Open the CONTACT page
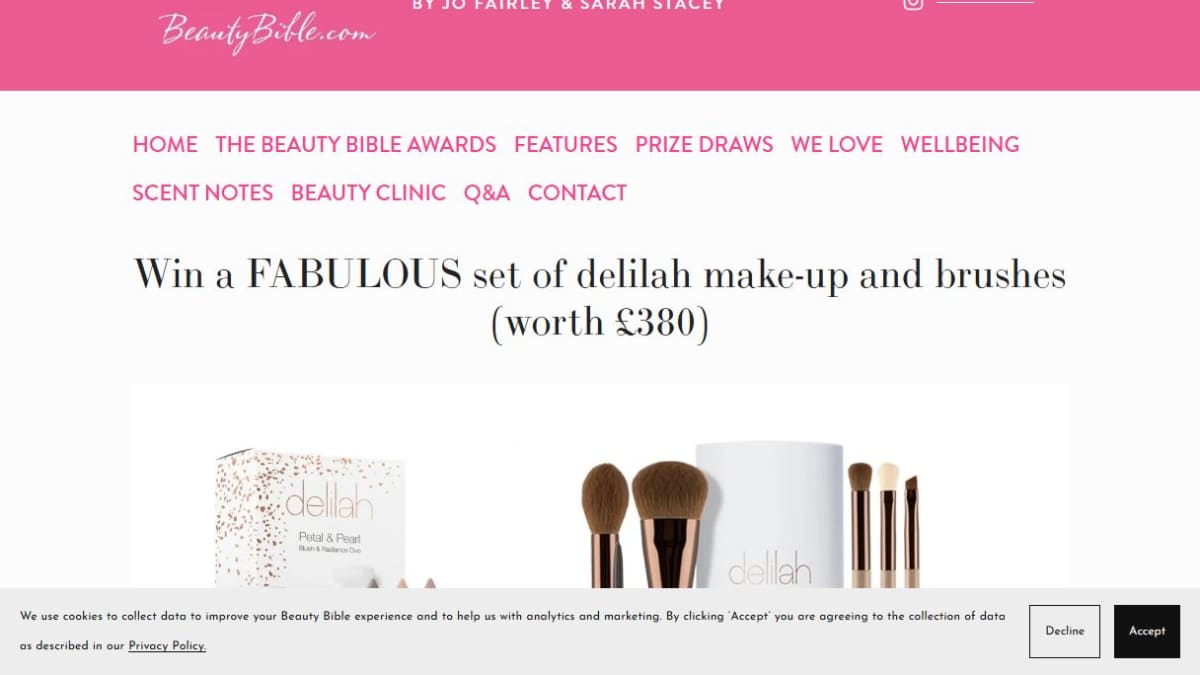Image resolution: width=1200 pixels, height=675 pixels. (577, 192)
